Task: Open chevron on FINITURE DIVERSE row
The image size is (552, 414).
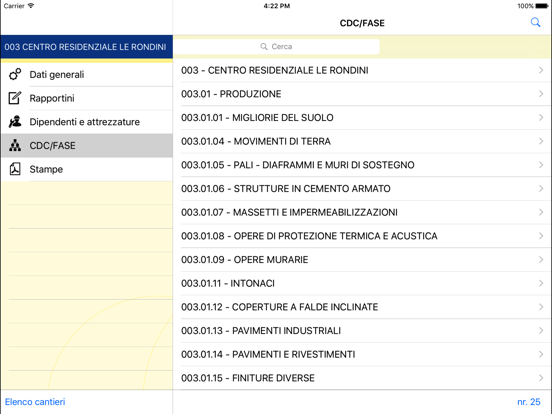Action: click(x=541, y=378)
